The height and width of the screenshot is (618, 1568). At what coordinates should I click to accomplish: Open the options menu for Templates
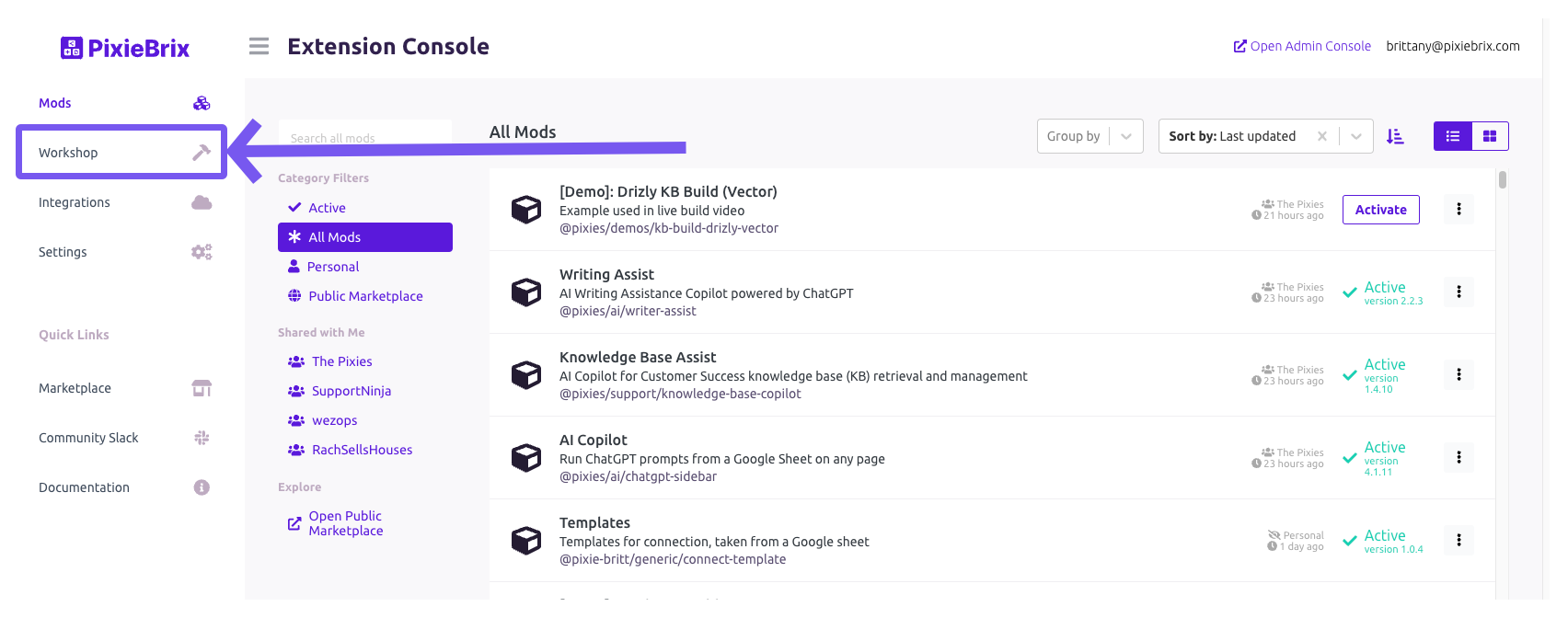(1458, 540)
